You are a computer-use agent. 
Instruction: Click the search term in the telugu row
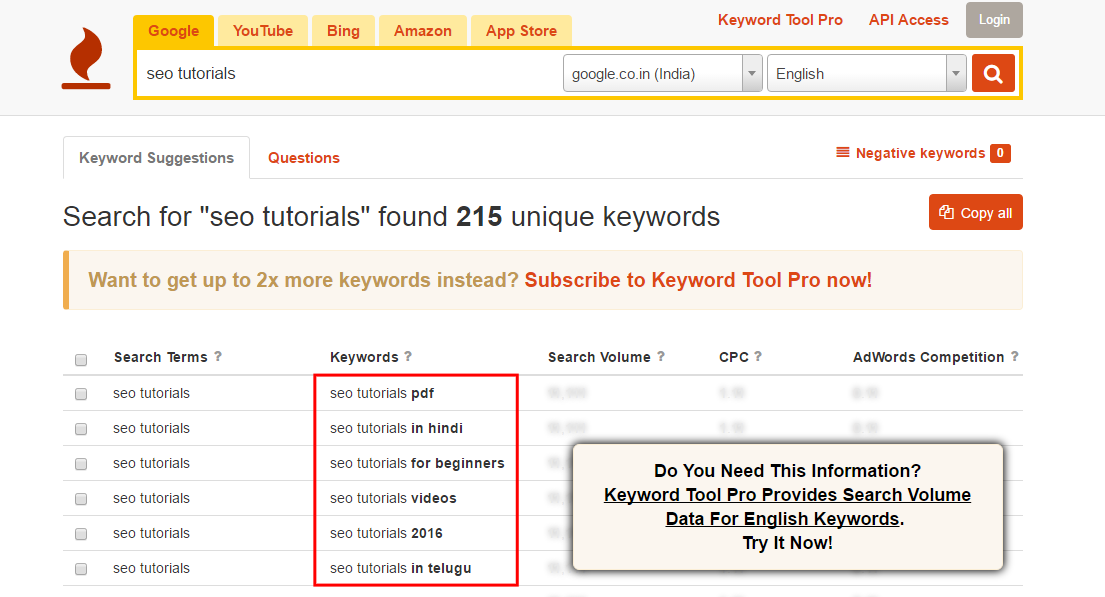pyautogui.click(x=152, y=568)
